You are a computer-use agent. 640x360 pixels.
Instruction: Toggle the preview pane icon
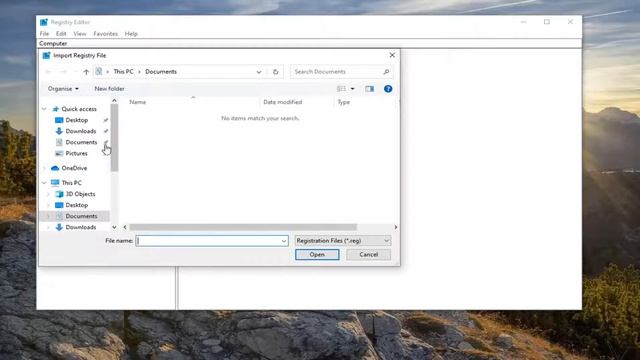(x=369, y=89)
